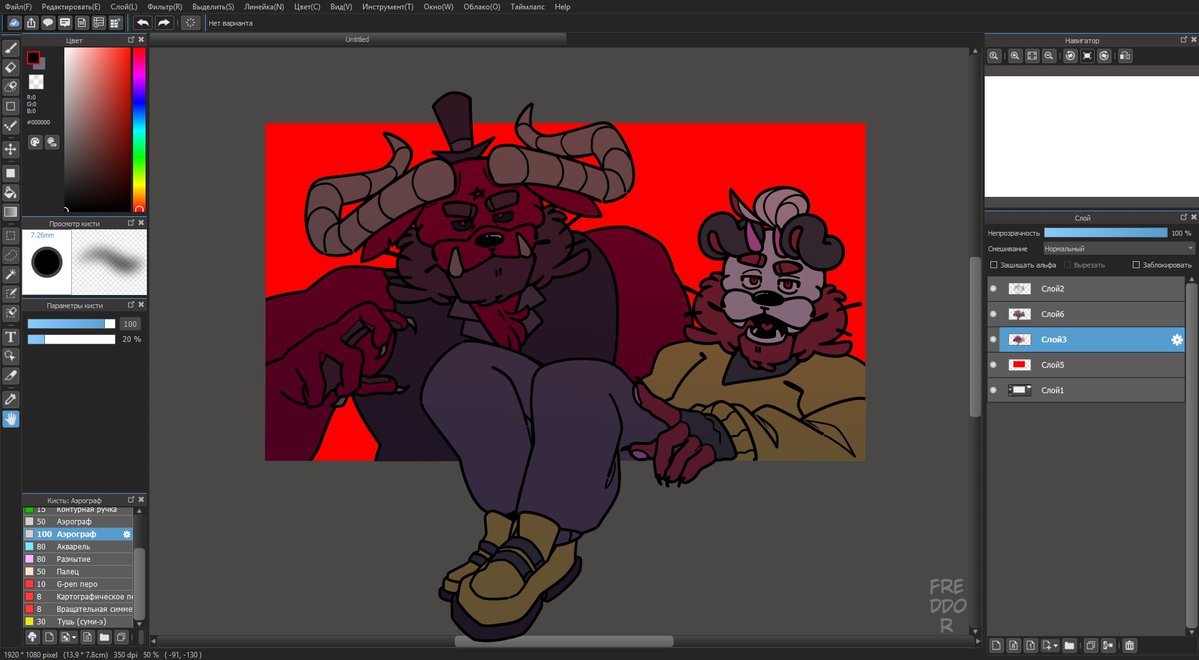
Task: Flip canvas view in Navigator
Action: click(x=1125, y=56)
